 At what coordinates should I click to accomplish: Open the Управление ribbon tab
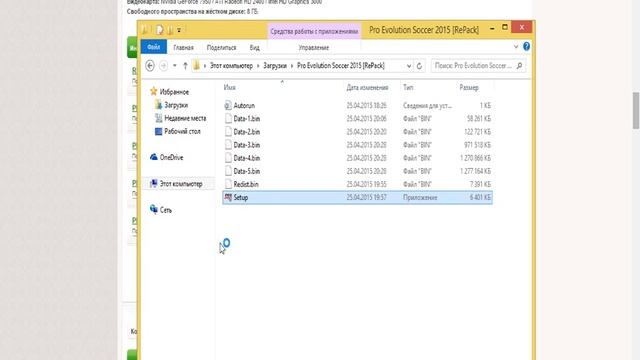(313, 48)
